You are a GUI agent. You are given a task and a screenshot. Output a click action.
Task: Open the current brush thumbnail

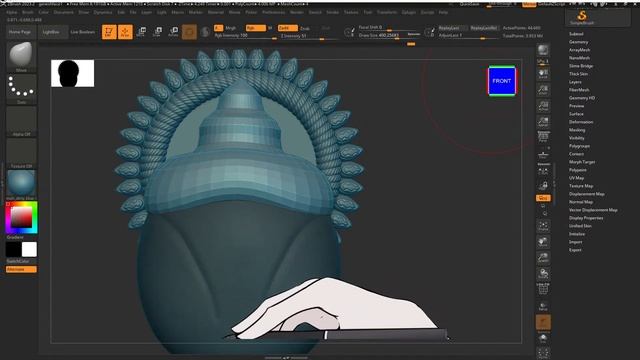[x=21, y=56]
